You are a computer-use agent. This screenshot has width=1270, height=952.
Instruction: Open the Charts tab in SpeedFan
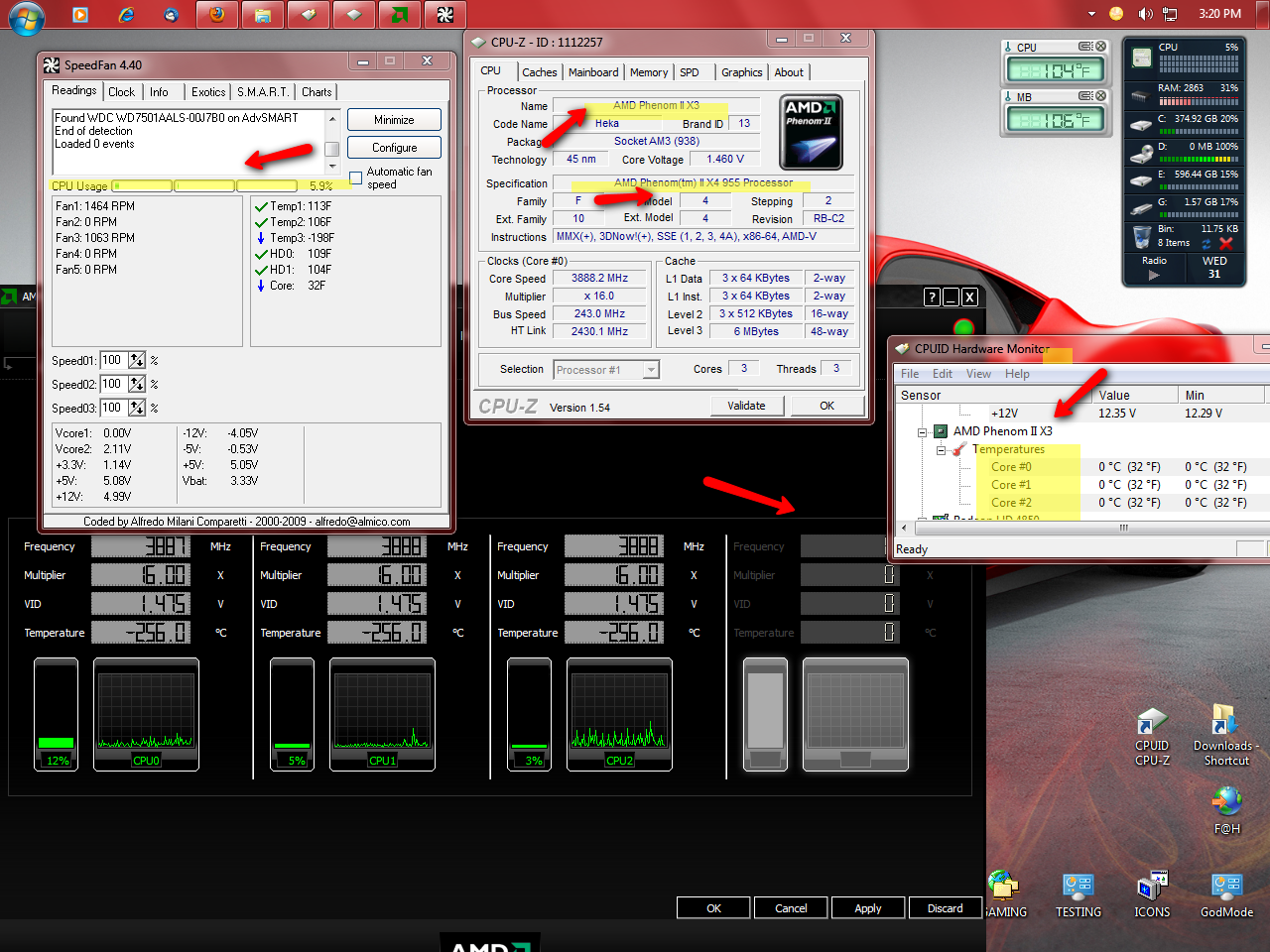tap(317, 92)
